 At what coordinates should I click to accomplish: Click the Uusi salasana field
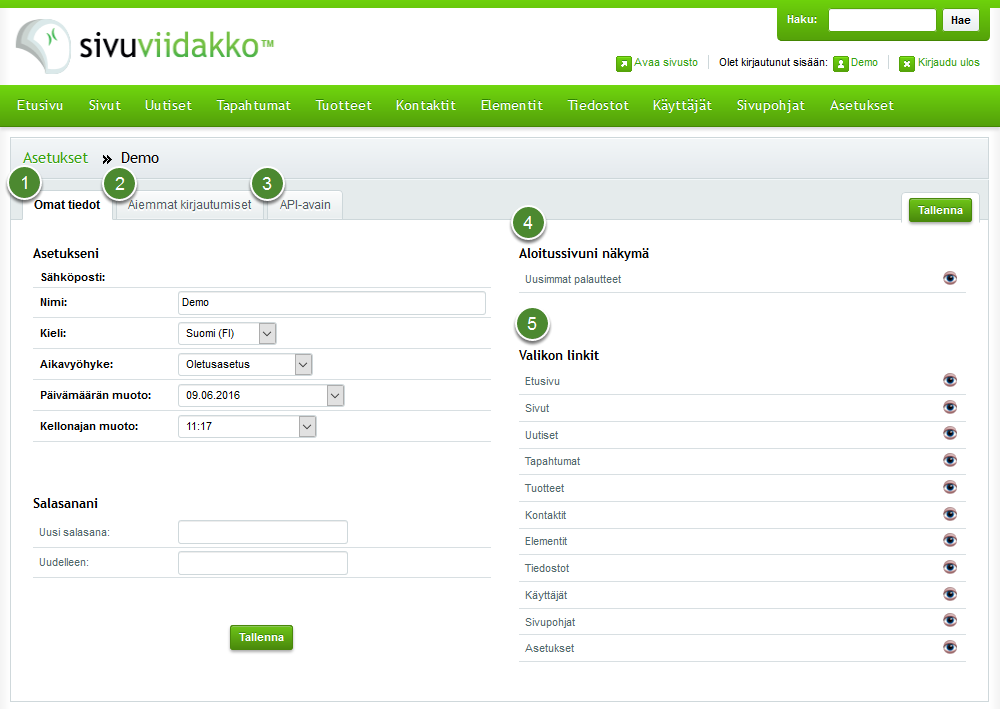pyautogui.click(x=263, y=532)
